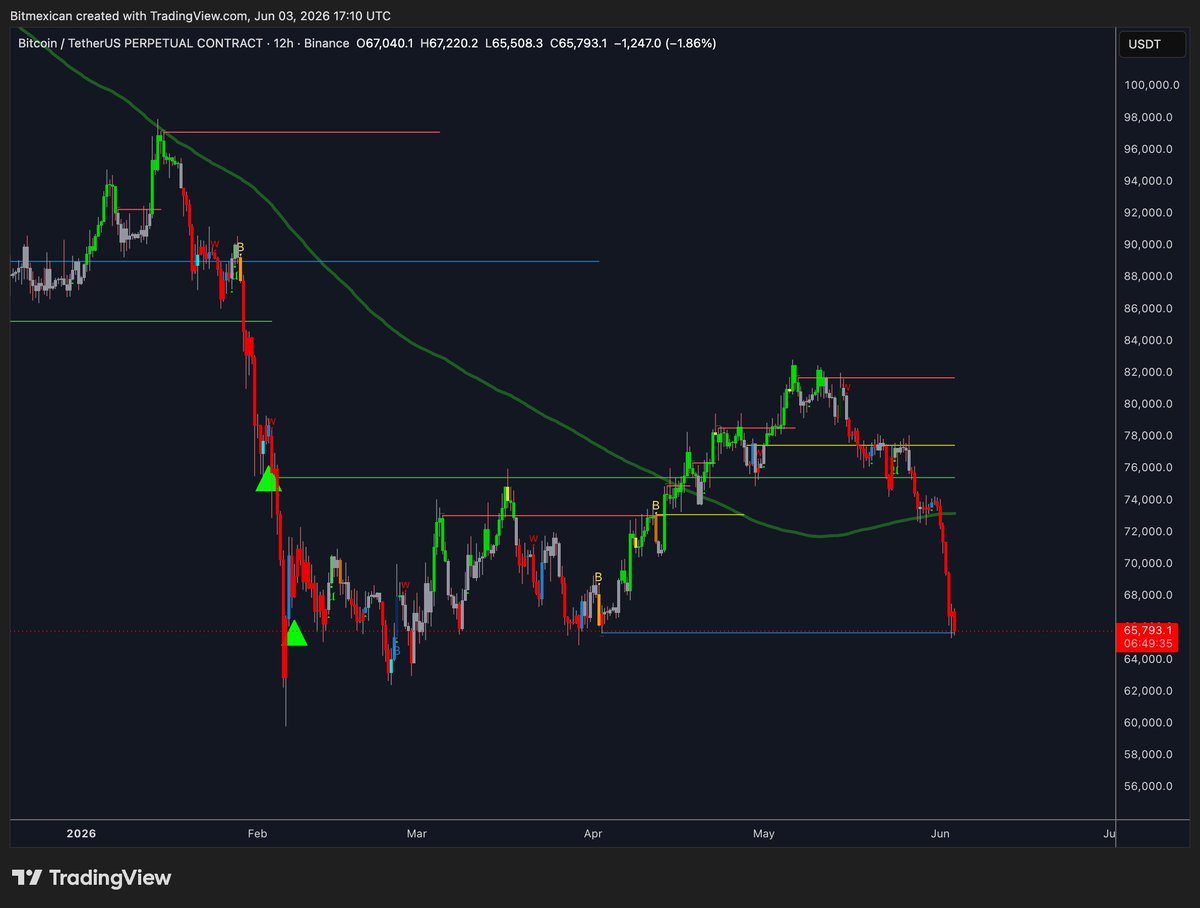Select the 92,000.0 price axis label

(x=1150, y=213)
